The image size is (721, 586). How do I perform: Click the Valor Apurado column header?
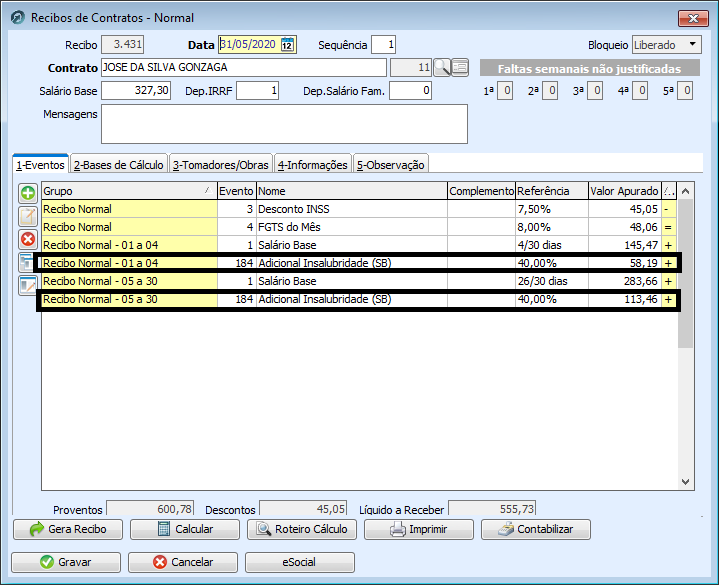(625, 191)
